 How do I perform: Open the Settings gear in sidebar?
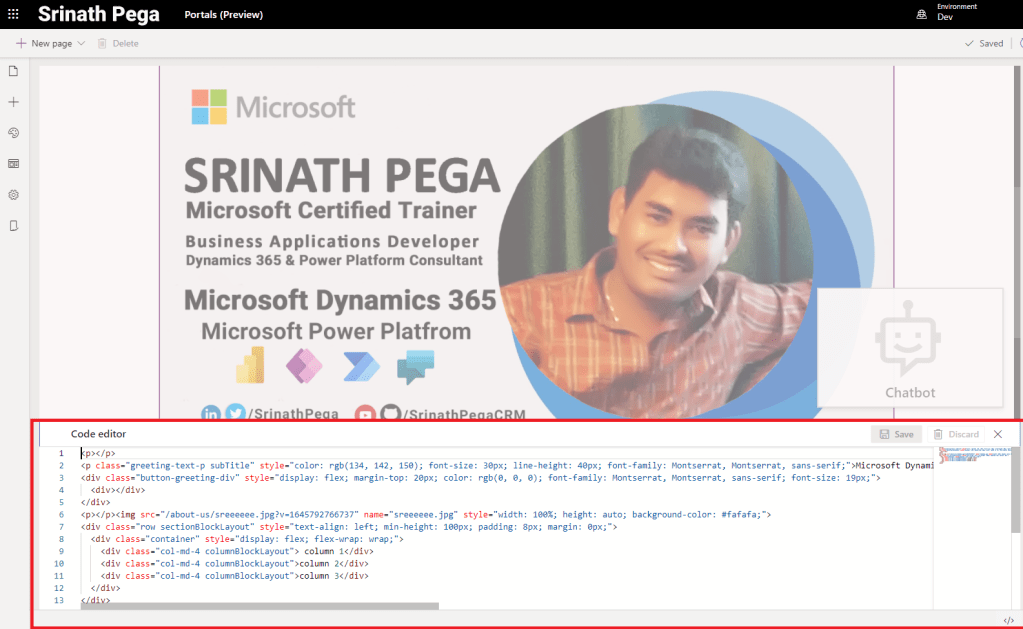coord(14,195)
